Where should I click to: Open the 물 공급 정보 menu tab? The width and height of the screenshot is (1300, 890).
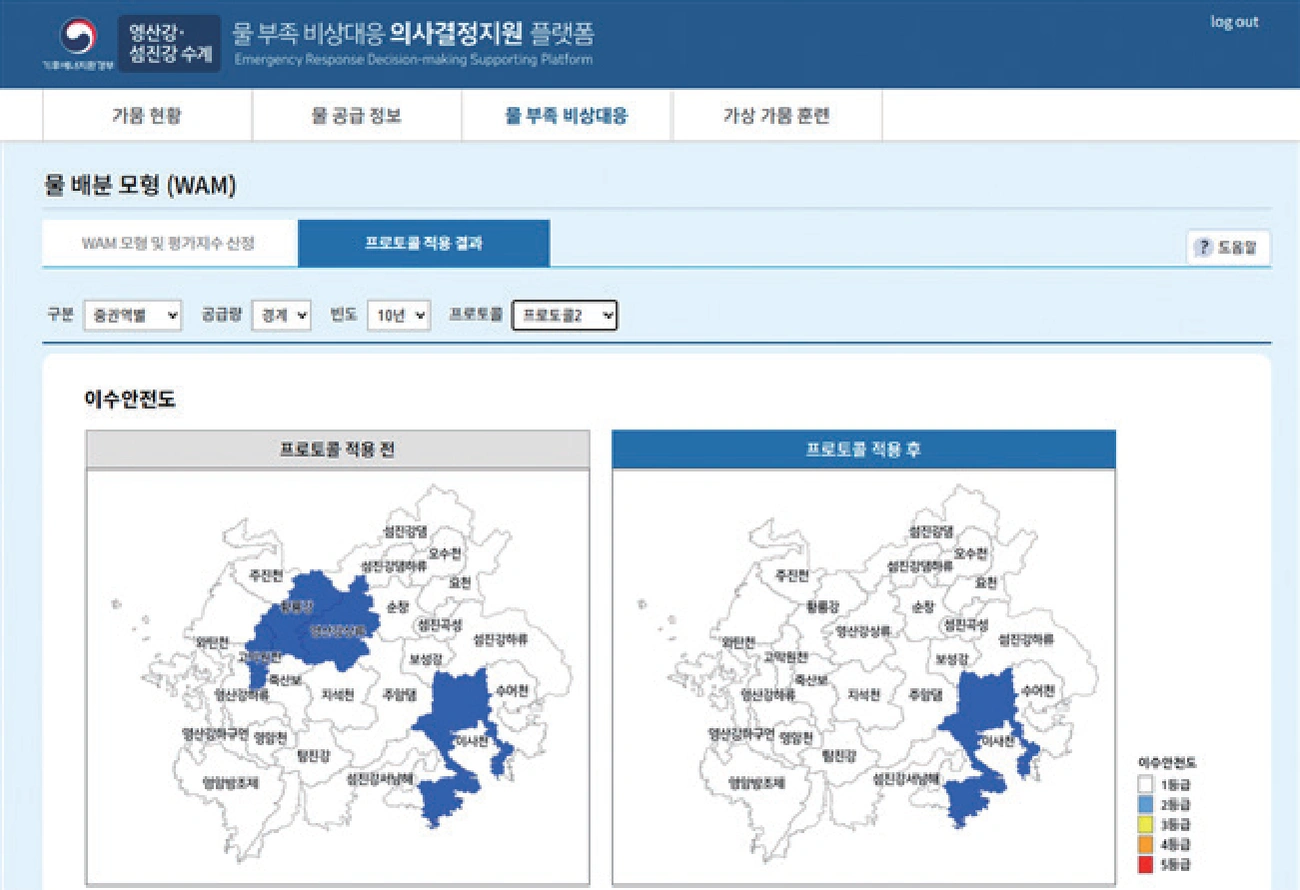[x=357, y=115]
